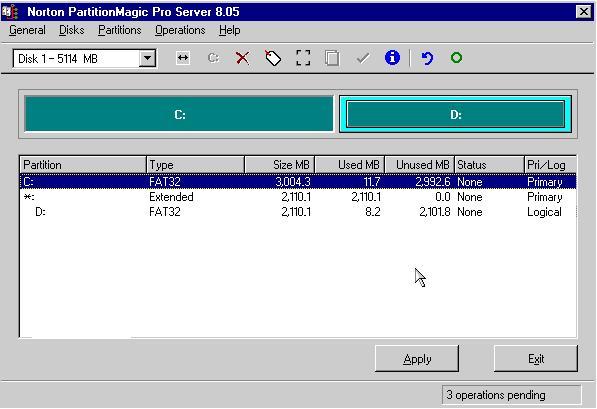Screen dimensions: 597x409
Task: Click the Check partition checkmark icon
Action: [362, 58]
